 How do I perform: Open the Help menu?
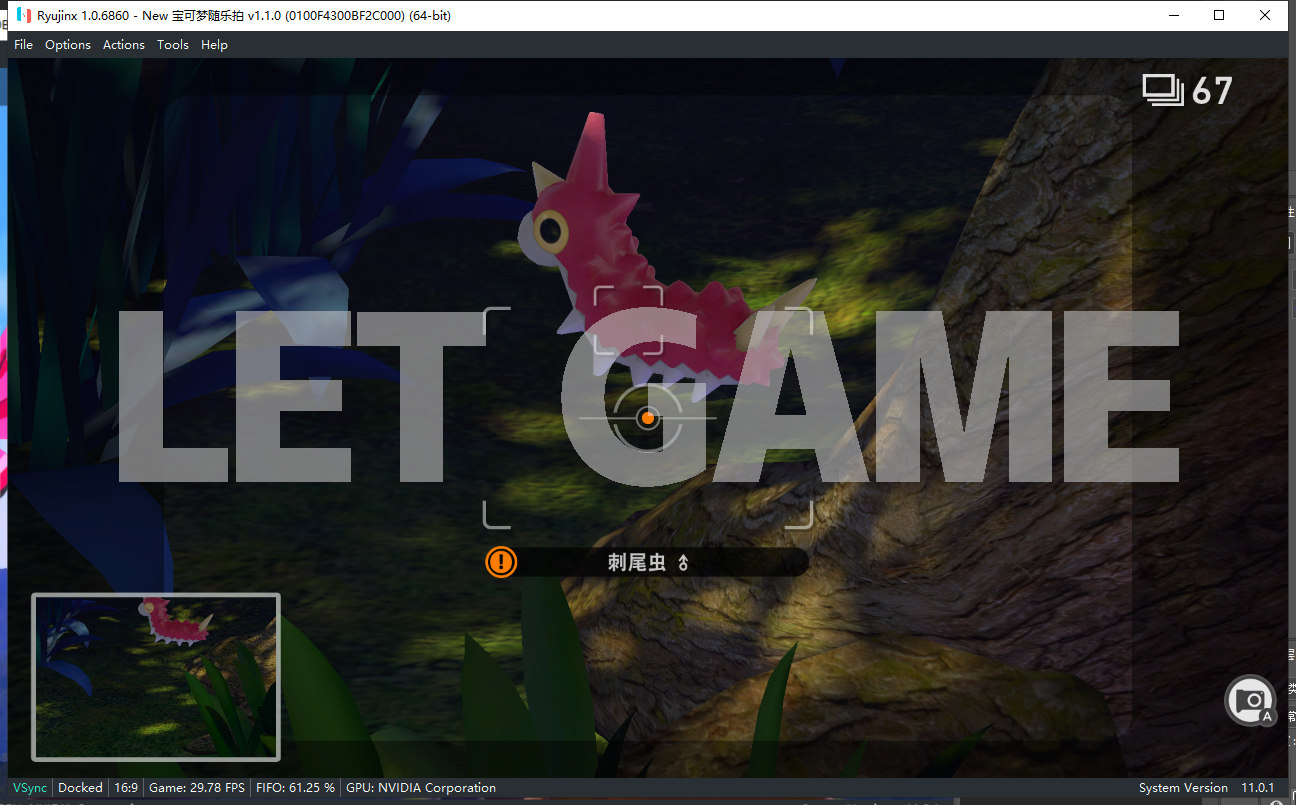214,45
